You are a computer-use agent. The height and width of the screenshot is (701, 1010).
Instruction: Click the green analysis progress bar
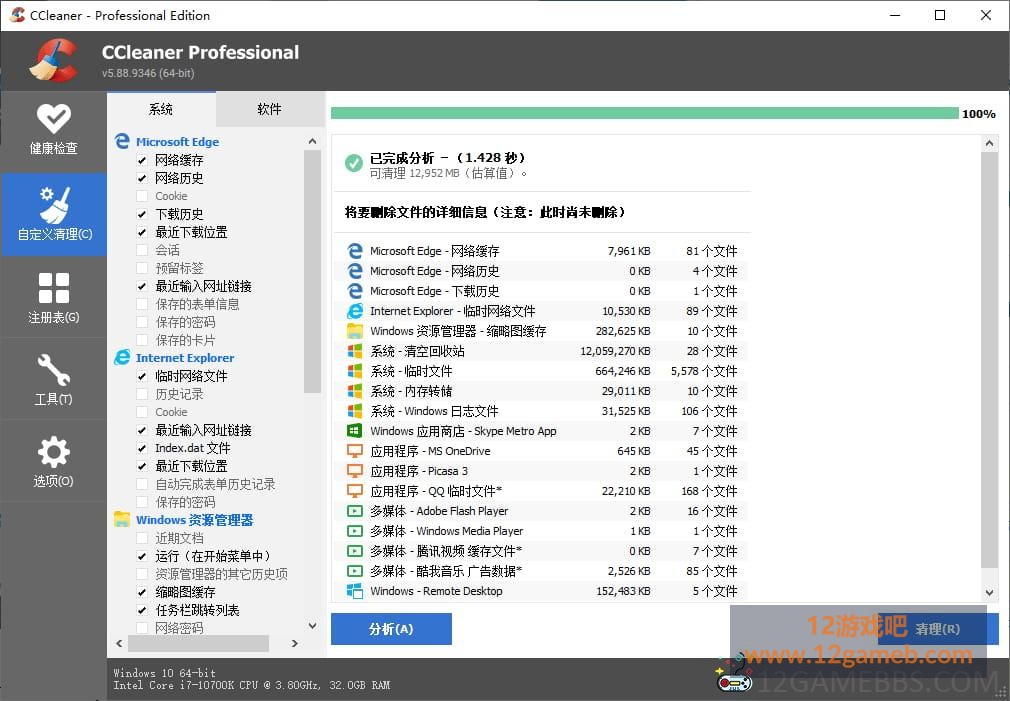tap(644, 113)
